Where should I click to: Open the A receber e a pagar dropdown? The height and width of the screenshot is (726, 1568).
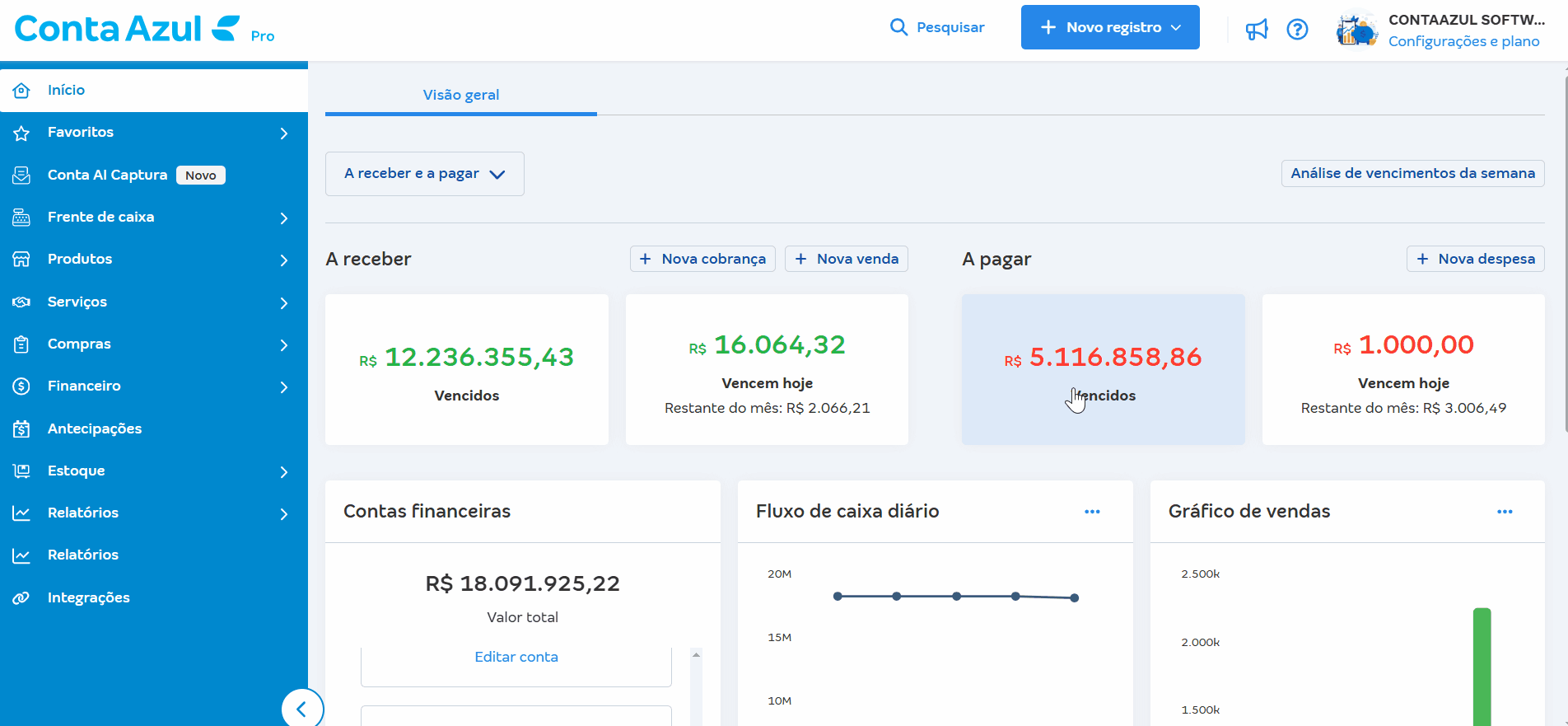click(x=425, y=174)
